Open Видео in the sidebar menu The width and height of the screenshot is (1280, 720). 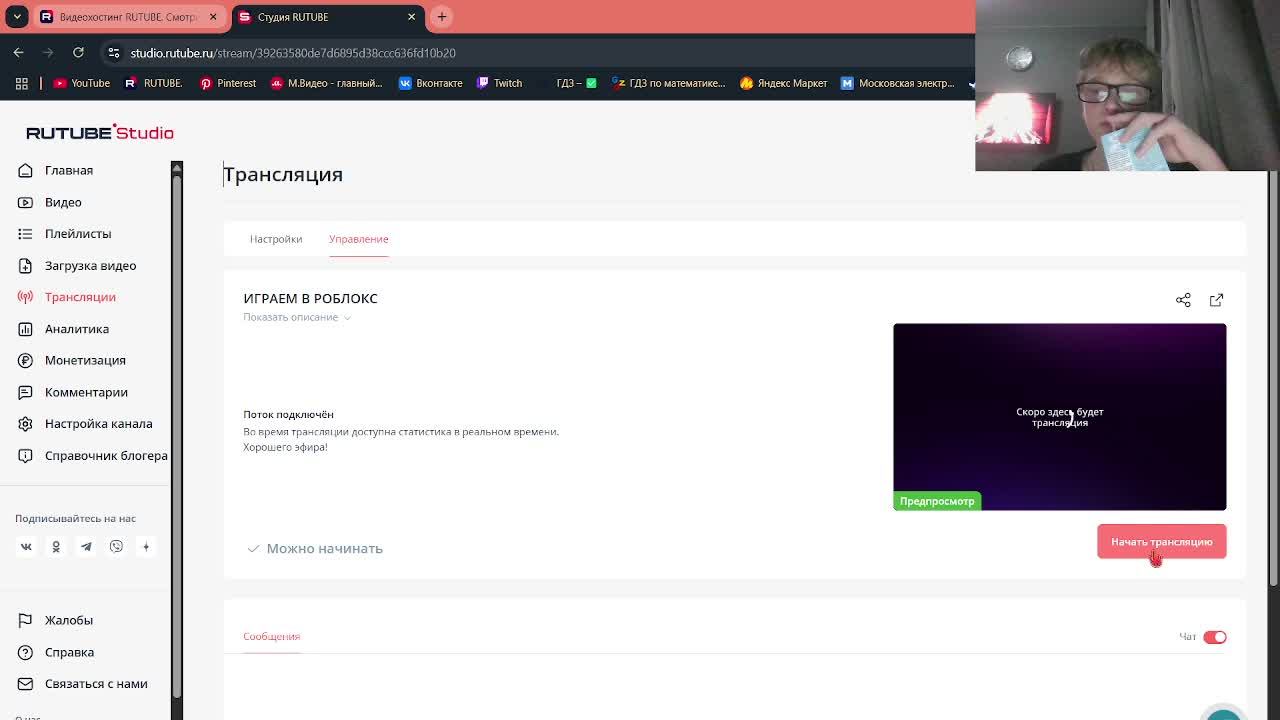click(x=63, y=202)
